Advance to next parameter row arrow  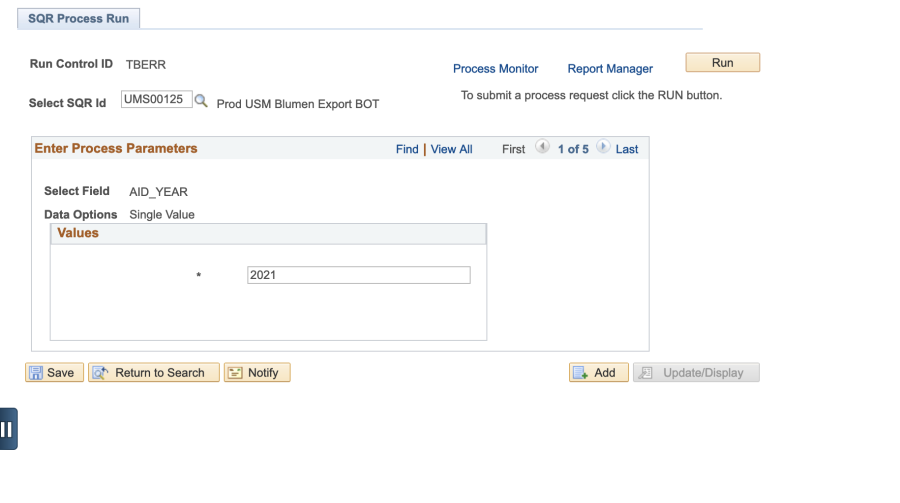[x=603, y=147]
